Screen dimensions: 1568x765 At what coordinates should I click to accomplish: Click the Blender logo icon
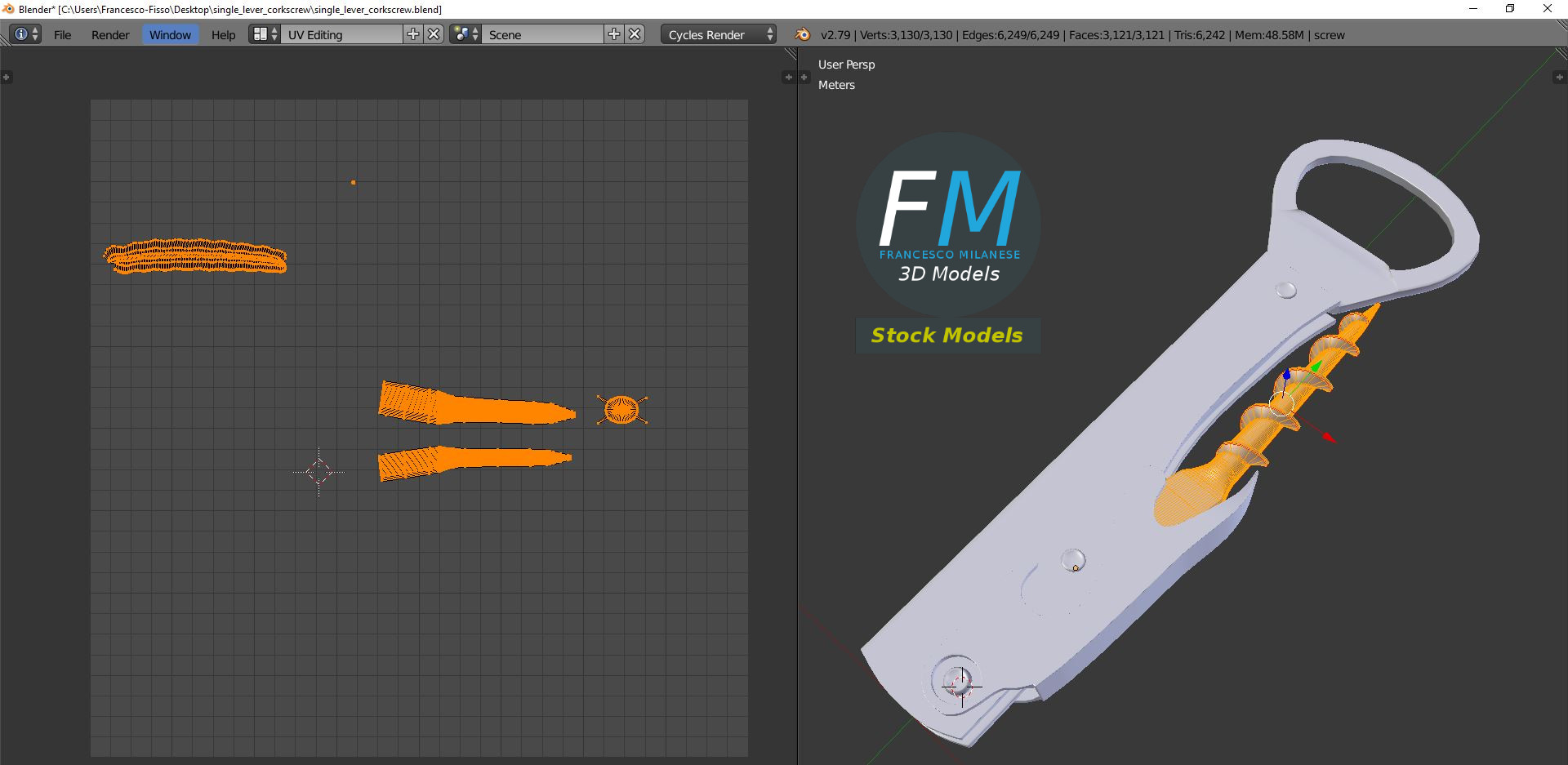point(803,34)
